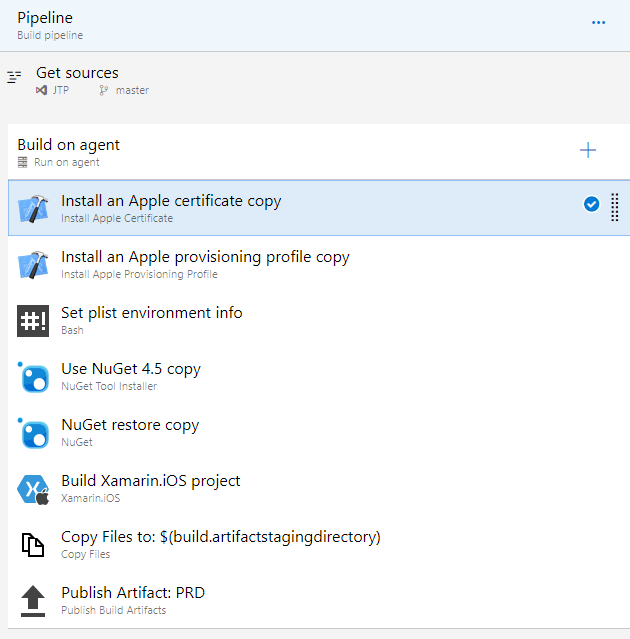630x639 pixels.
Task: Click the 'Bash' subtitle text
Action: pyautogui.click(x=72, y=330)
